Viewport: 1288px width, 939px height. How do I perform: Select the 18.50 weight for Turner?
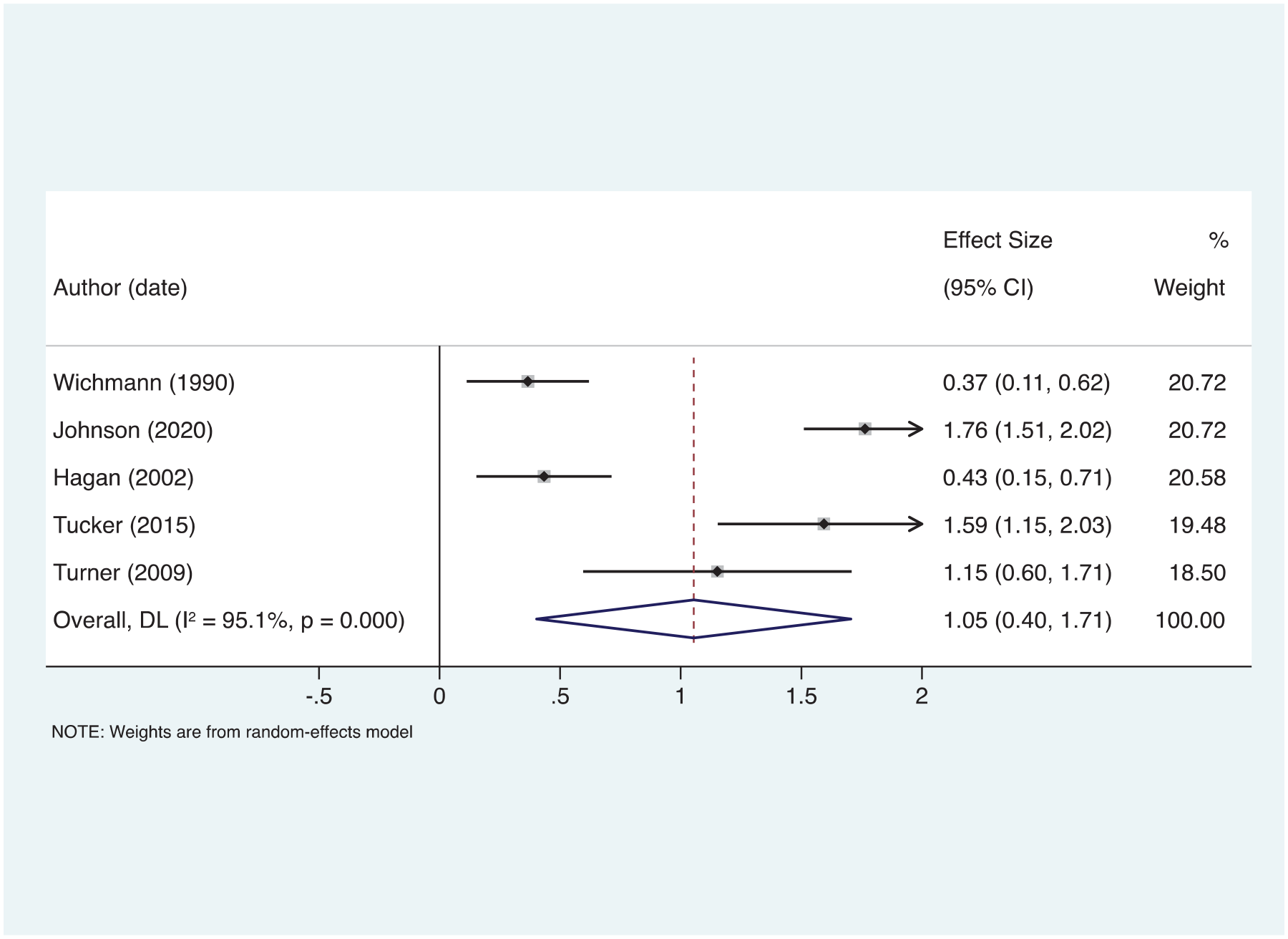tap(1197, 573)
